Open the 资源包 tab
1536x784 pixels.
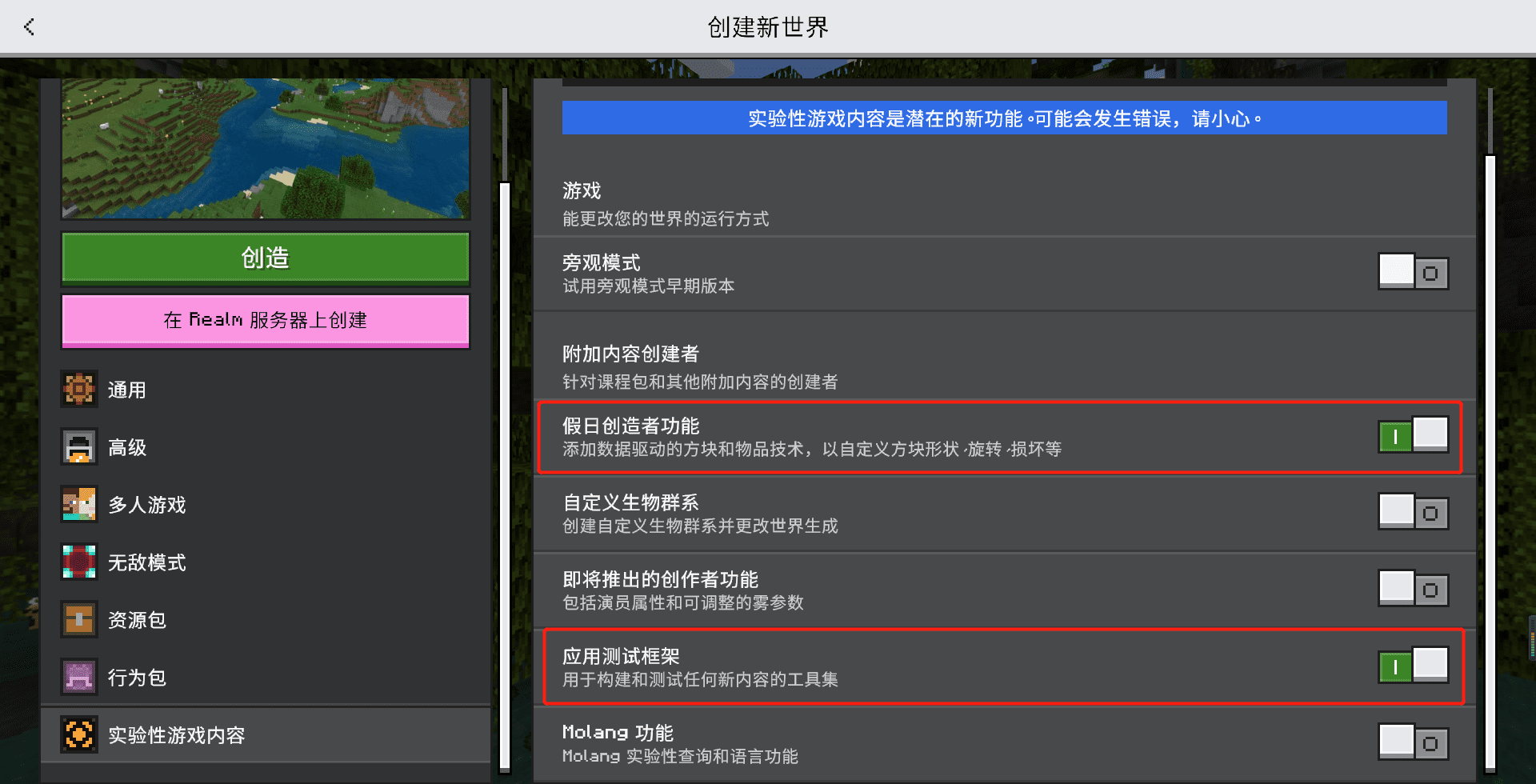pyautogui.click(x=266, y=620)
